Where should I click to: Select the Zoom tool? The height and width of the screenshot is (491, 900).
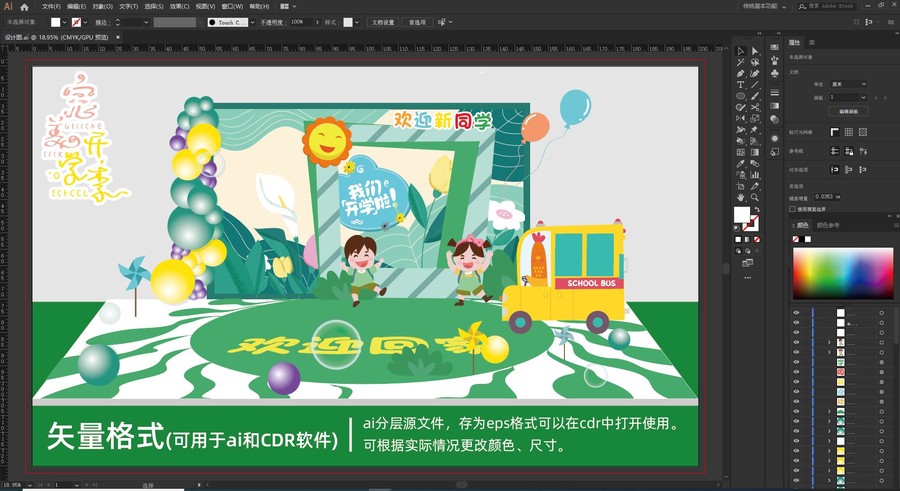point(755,197)
